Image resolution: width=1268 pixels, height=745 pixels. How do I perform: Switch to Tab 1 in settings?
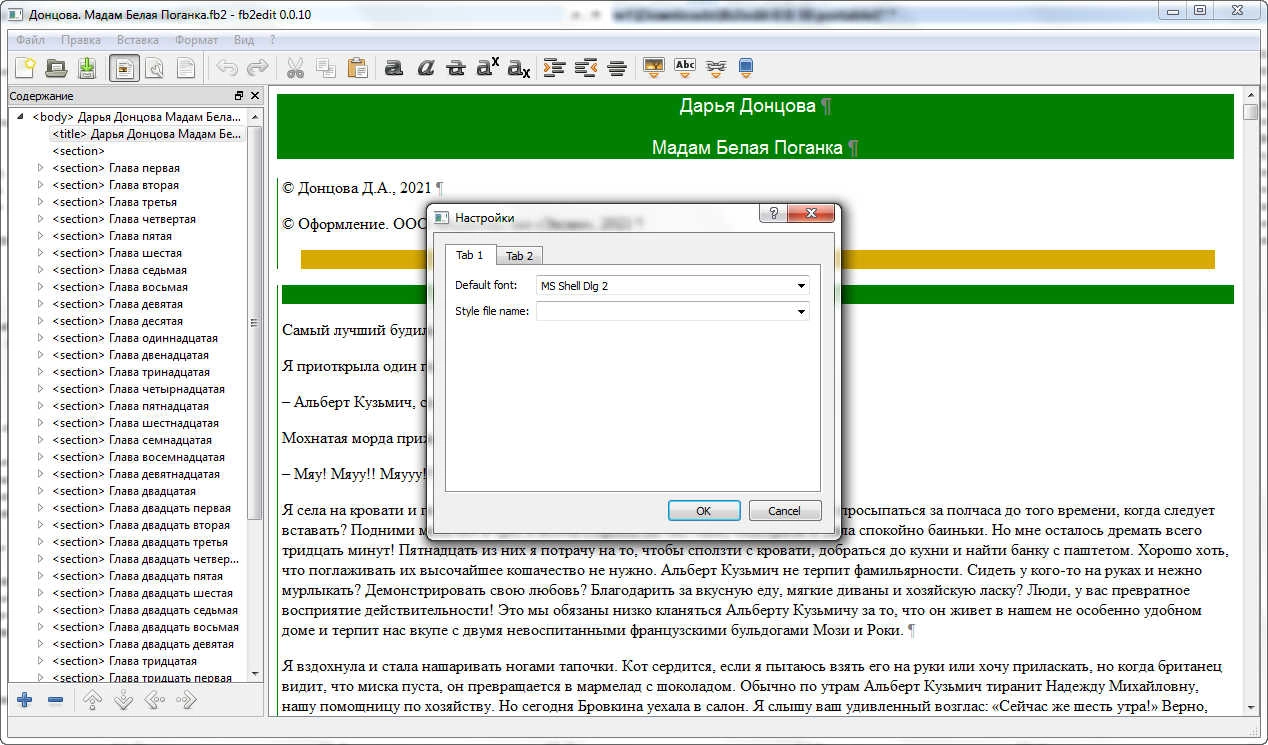(x=470, y=255)
